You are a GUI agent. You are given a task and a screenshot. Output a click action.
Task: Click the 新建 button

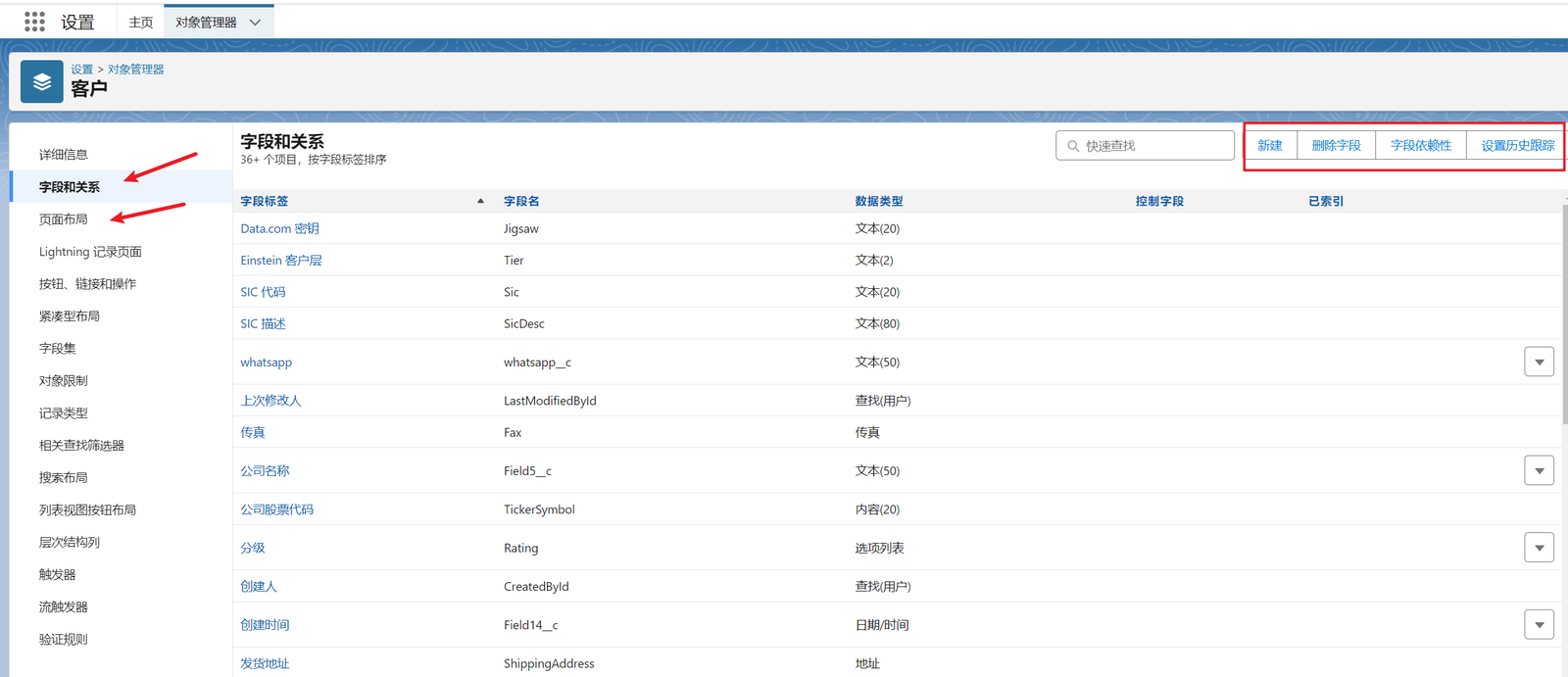1270,145
